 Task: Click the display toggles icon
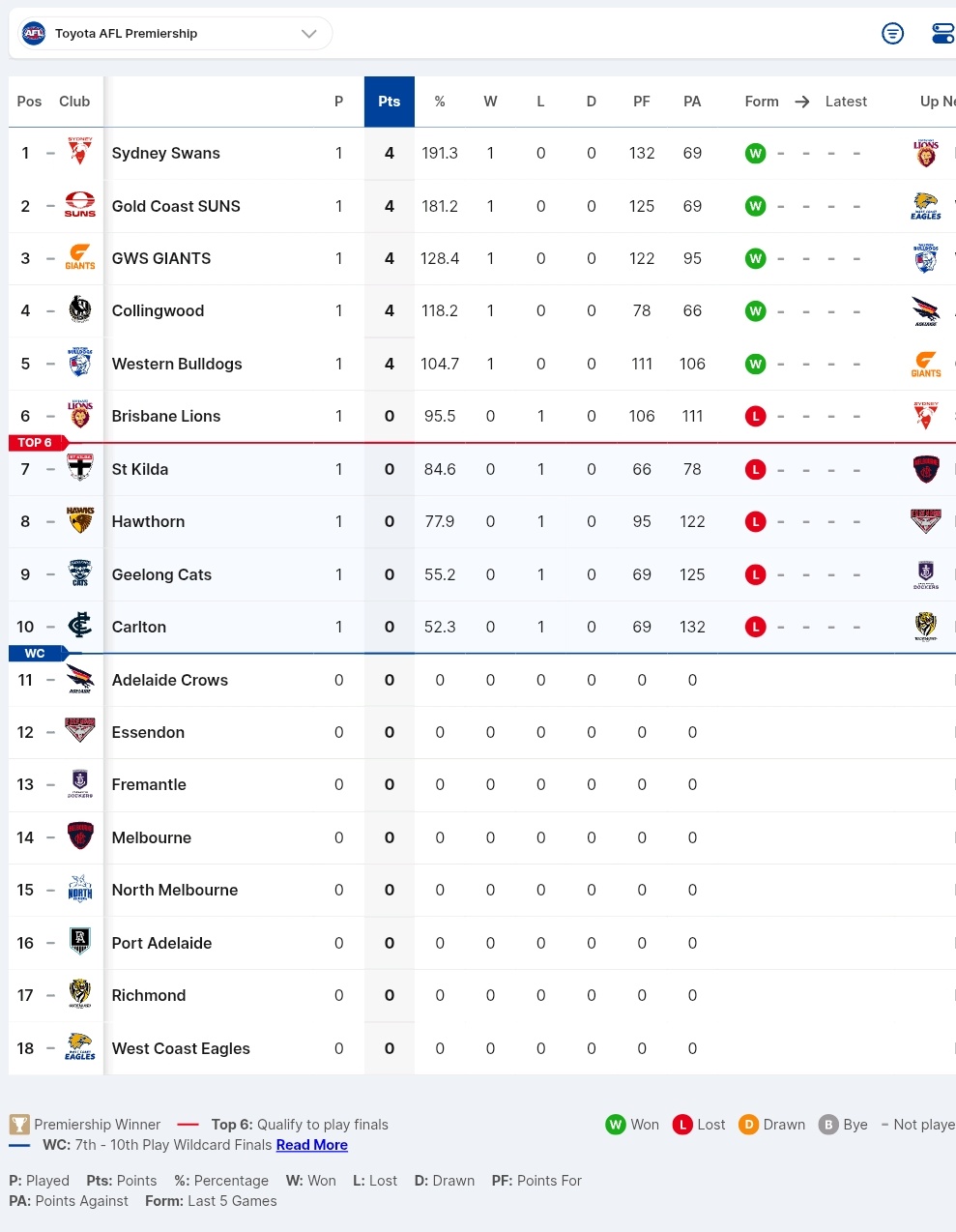coord(942,34)
